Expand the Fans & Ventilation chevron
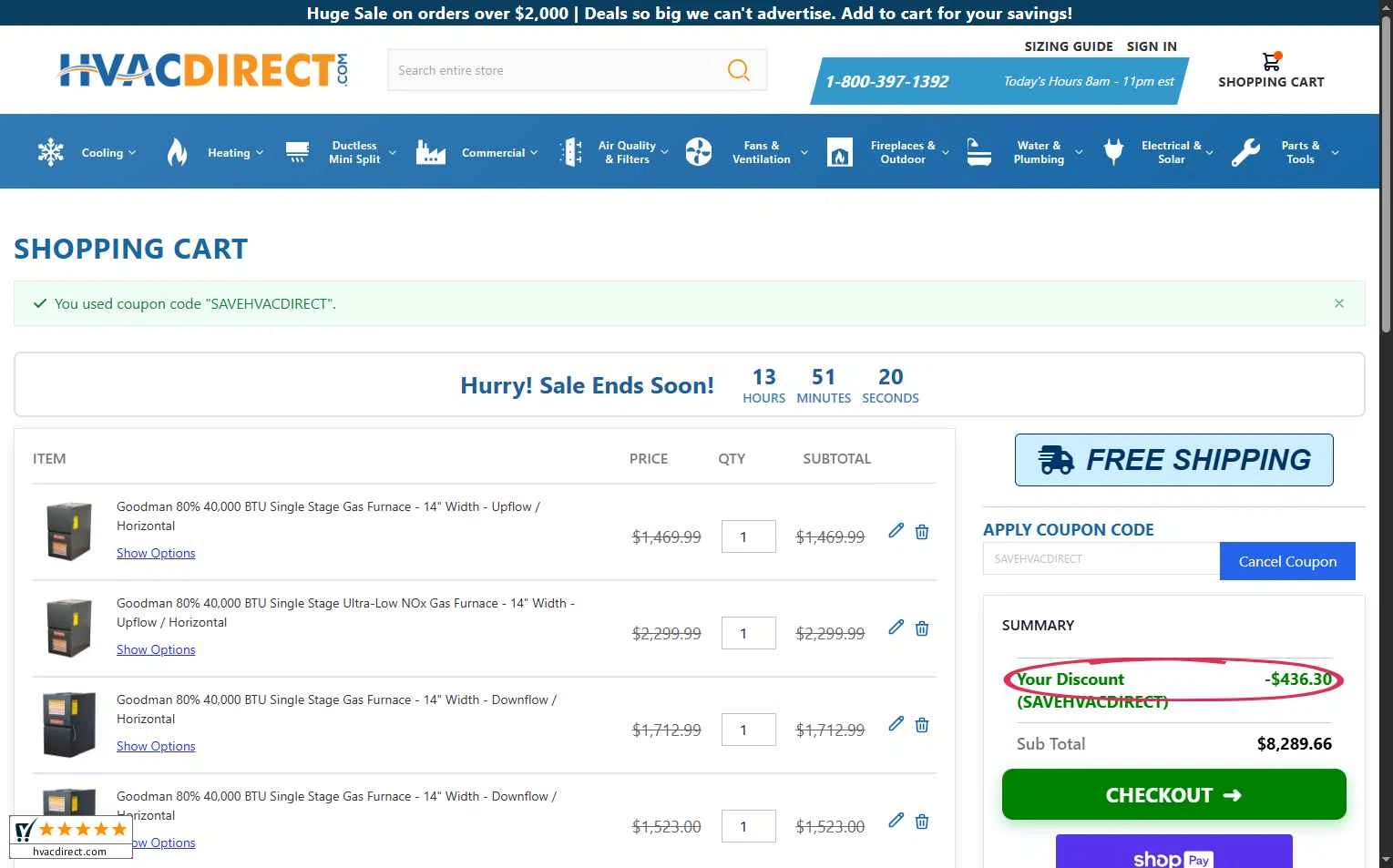This screenshot has width=1393, height=868. [804, 153]
